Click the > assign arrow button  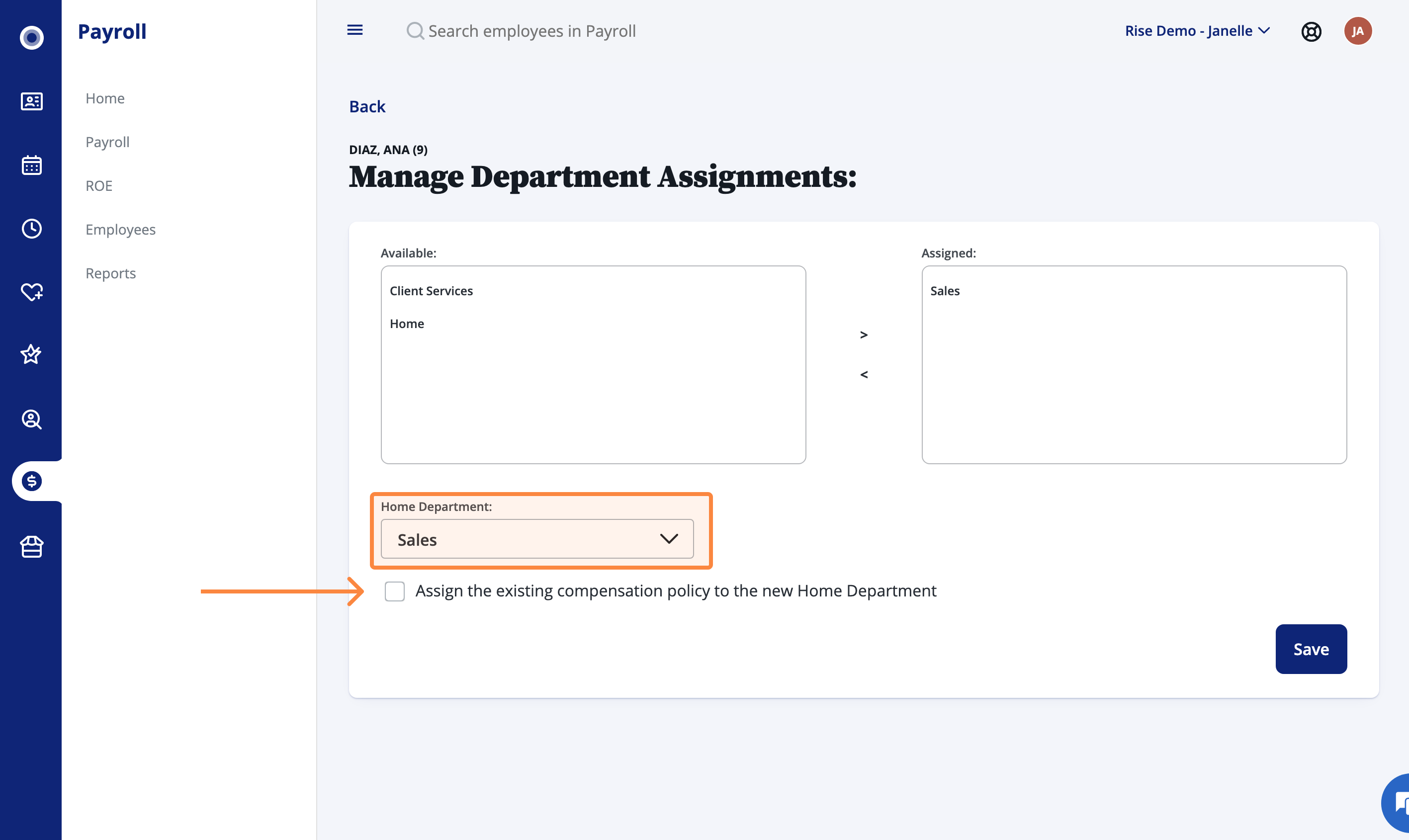[864, 335]
